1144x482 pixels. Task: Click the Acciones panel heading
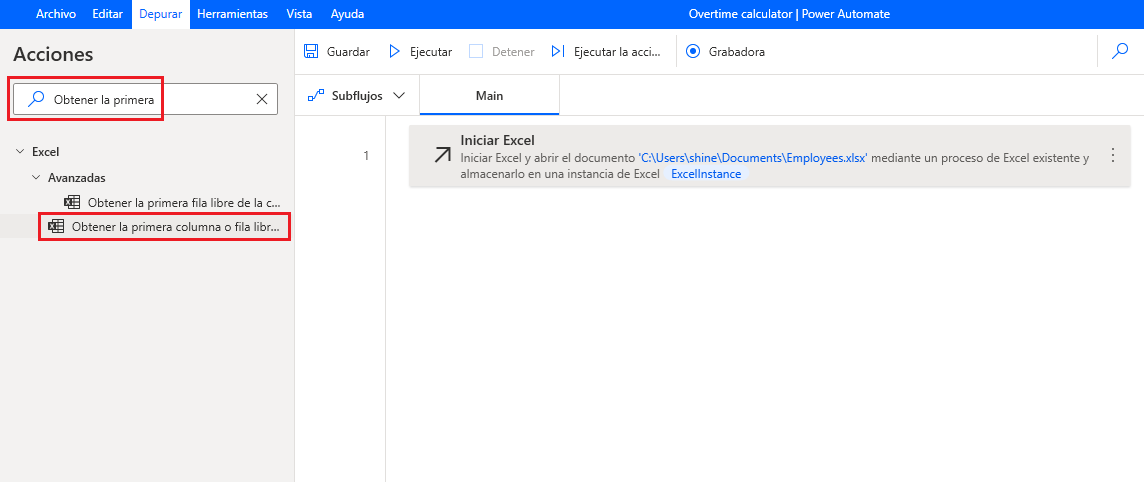(x=53, y=54)
